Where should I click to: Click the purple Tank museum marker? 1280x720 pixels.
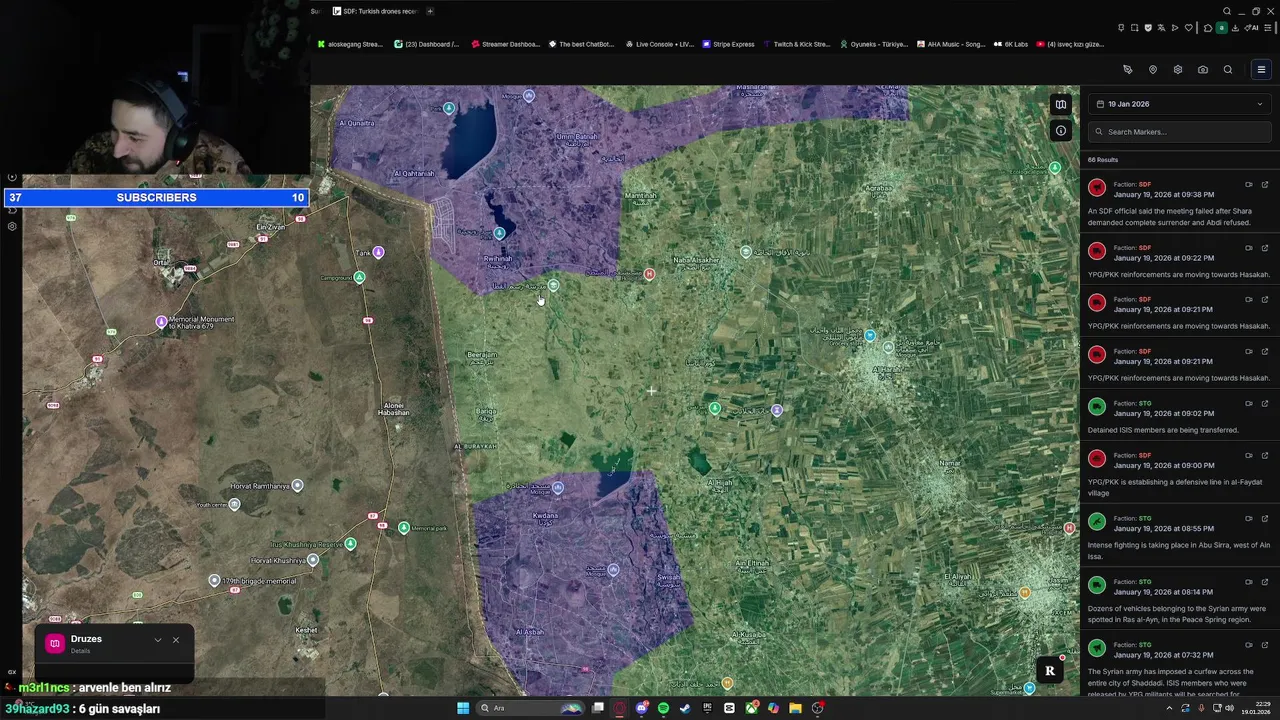coord(378,252)
